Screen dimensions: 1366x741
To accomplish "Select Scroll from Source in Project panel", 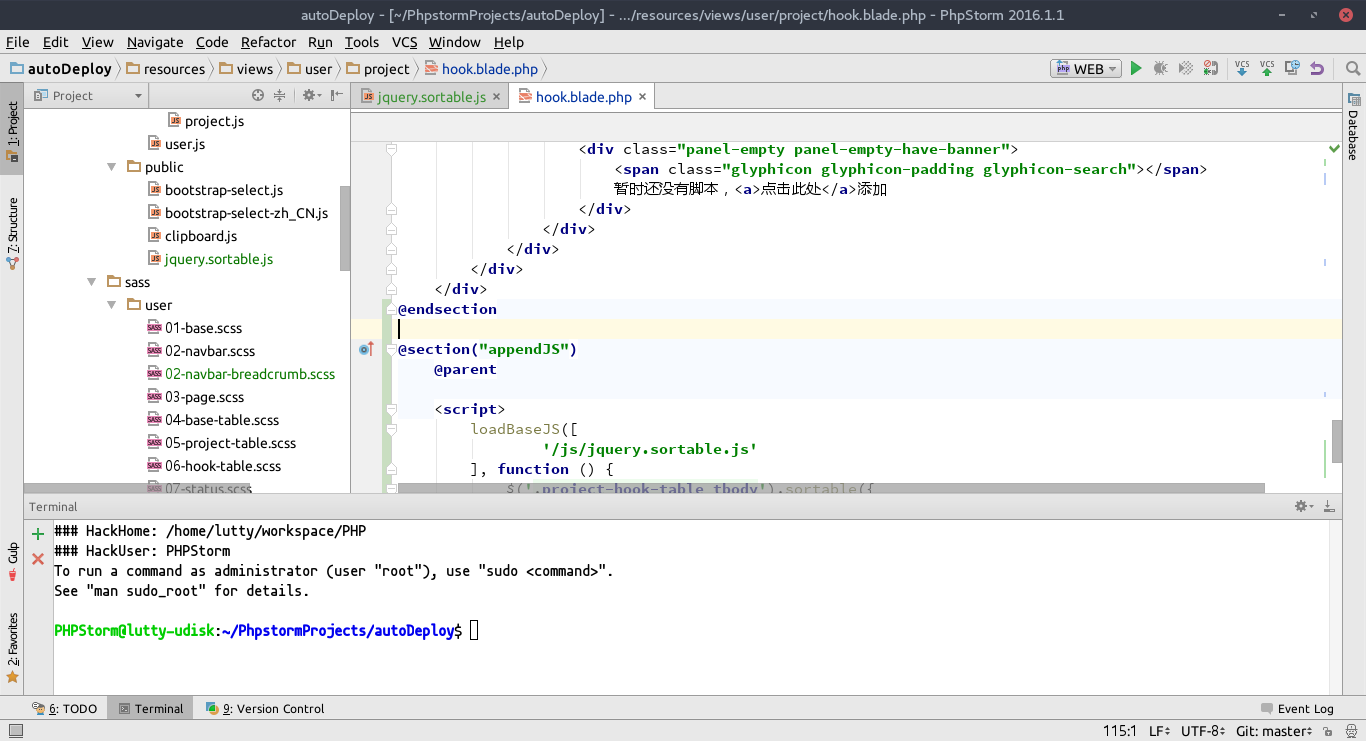I will [258, 95].
